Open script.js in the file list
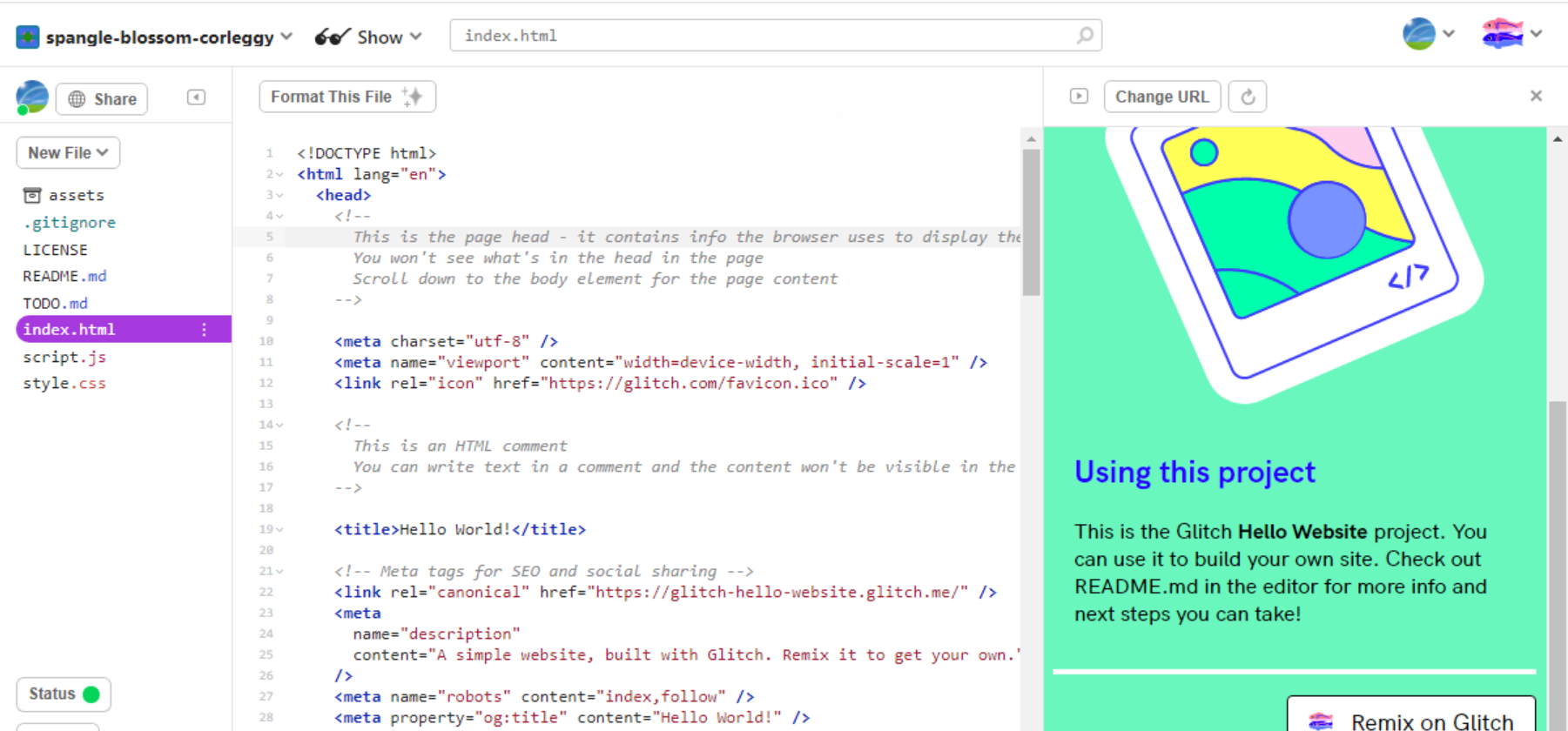 point(64,357)
